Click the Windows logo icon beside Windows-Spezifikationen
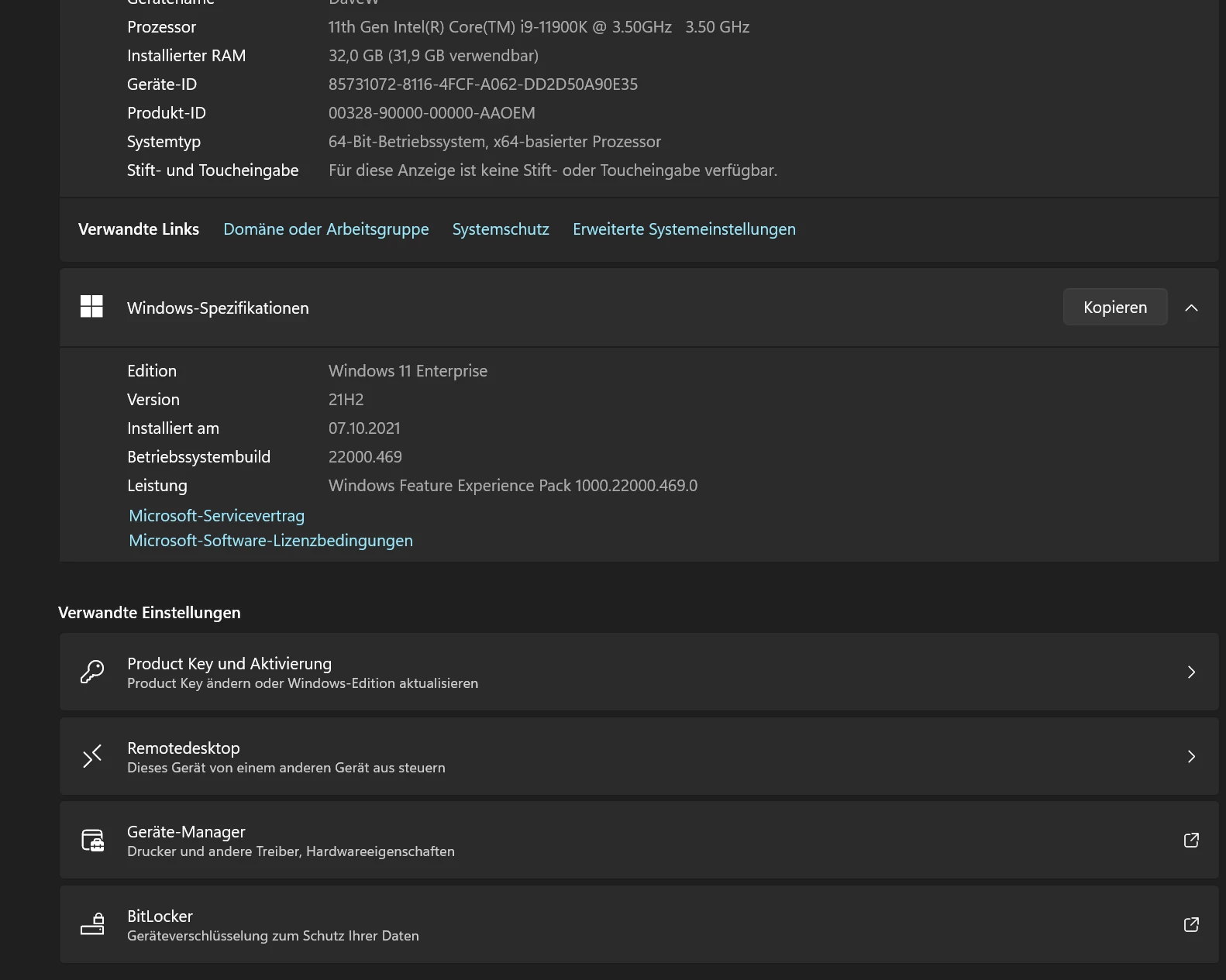The width and height of the screenshot is (1226, 980). (91, 307)
